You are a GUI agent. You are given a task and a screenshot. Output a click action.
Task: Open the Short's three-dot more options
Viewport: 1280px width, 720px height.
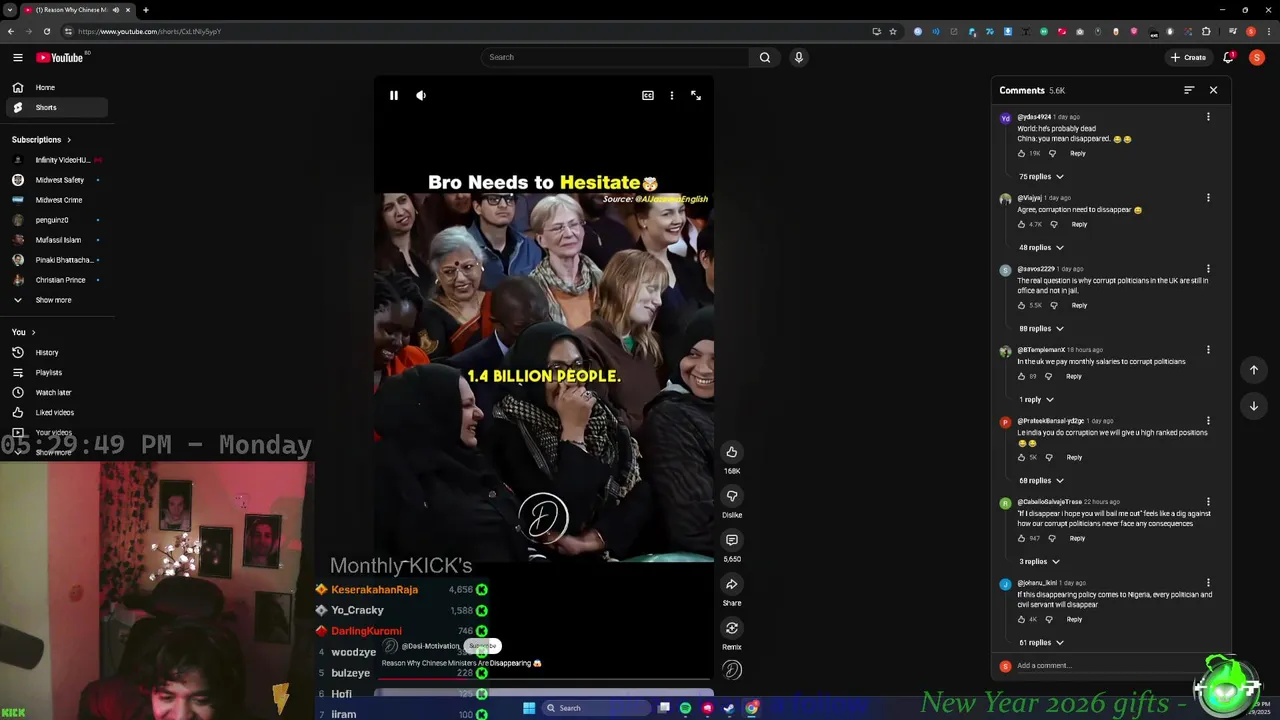[x=672, y=96]
